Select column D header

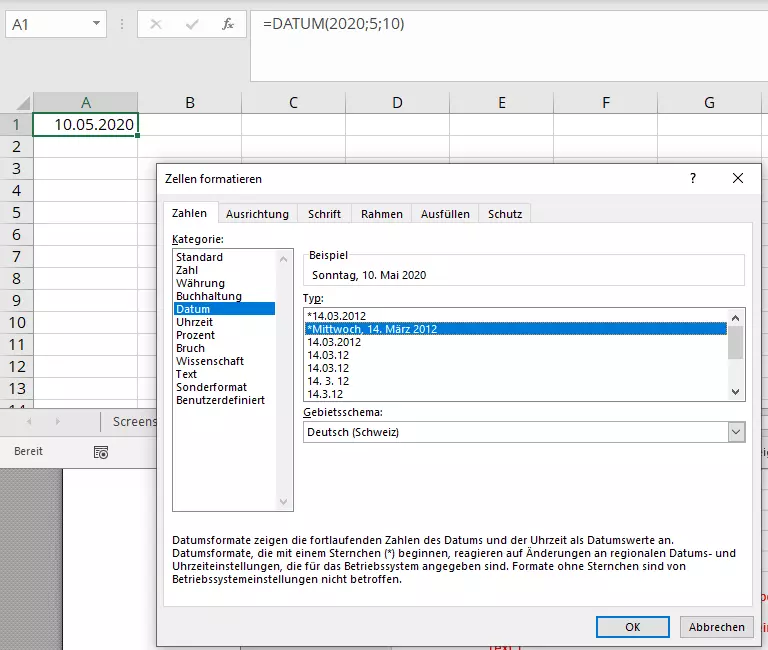(397, 103)
